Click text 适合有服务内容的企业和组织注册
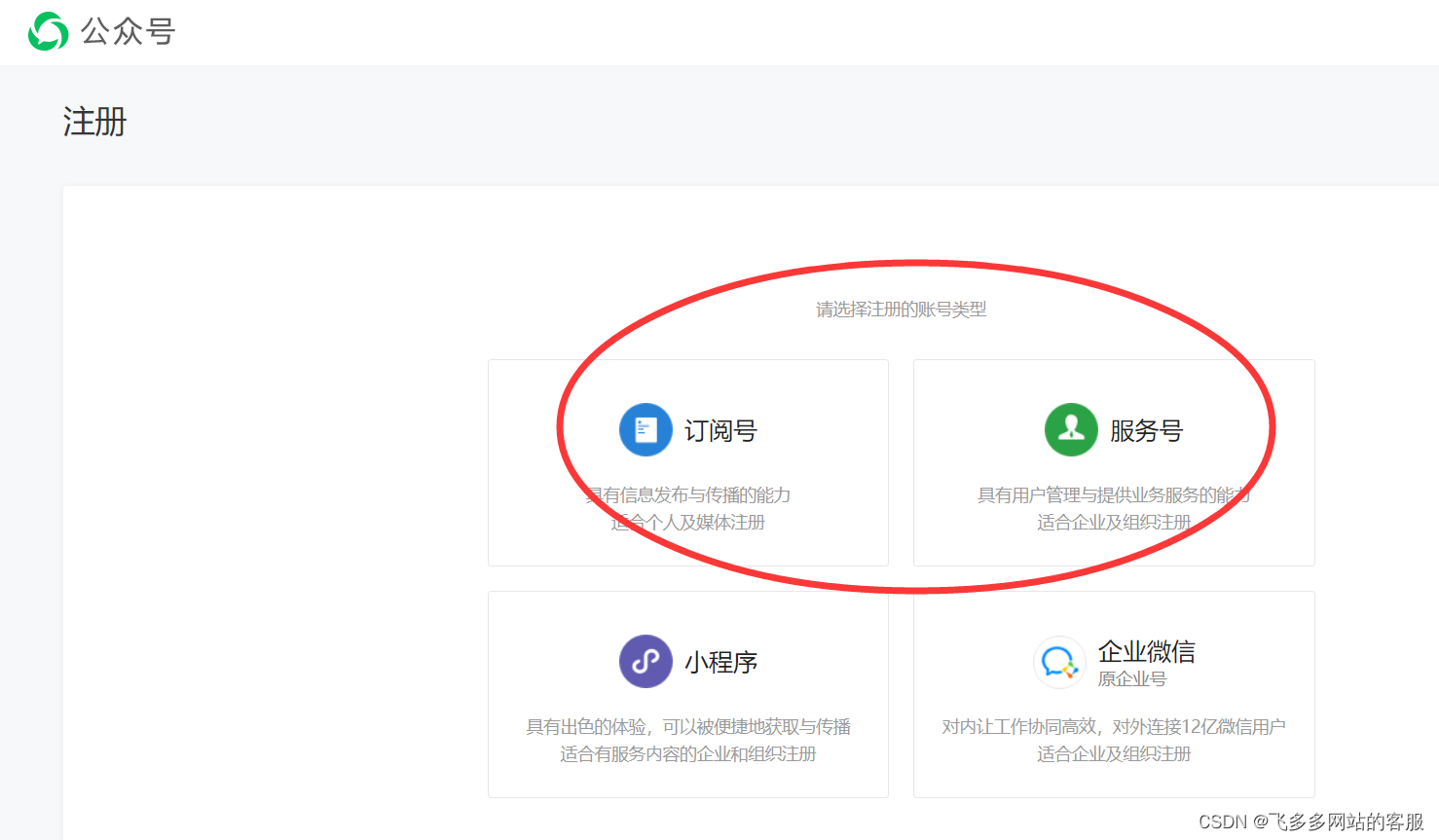Image resolution: width=1439 pixels, height=840 pixels. pyautogui.click(x=687, y=753)
